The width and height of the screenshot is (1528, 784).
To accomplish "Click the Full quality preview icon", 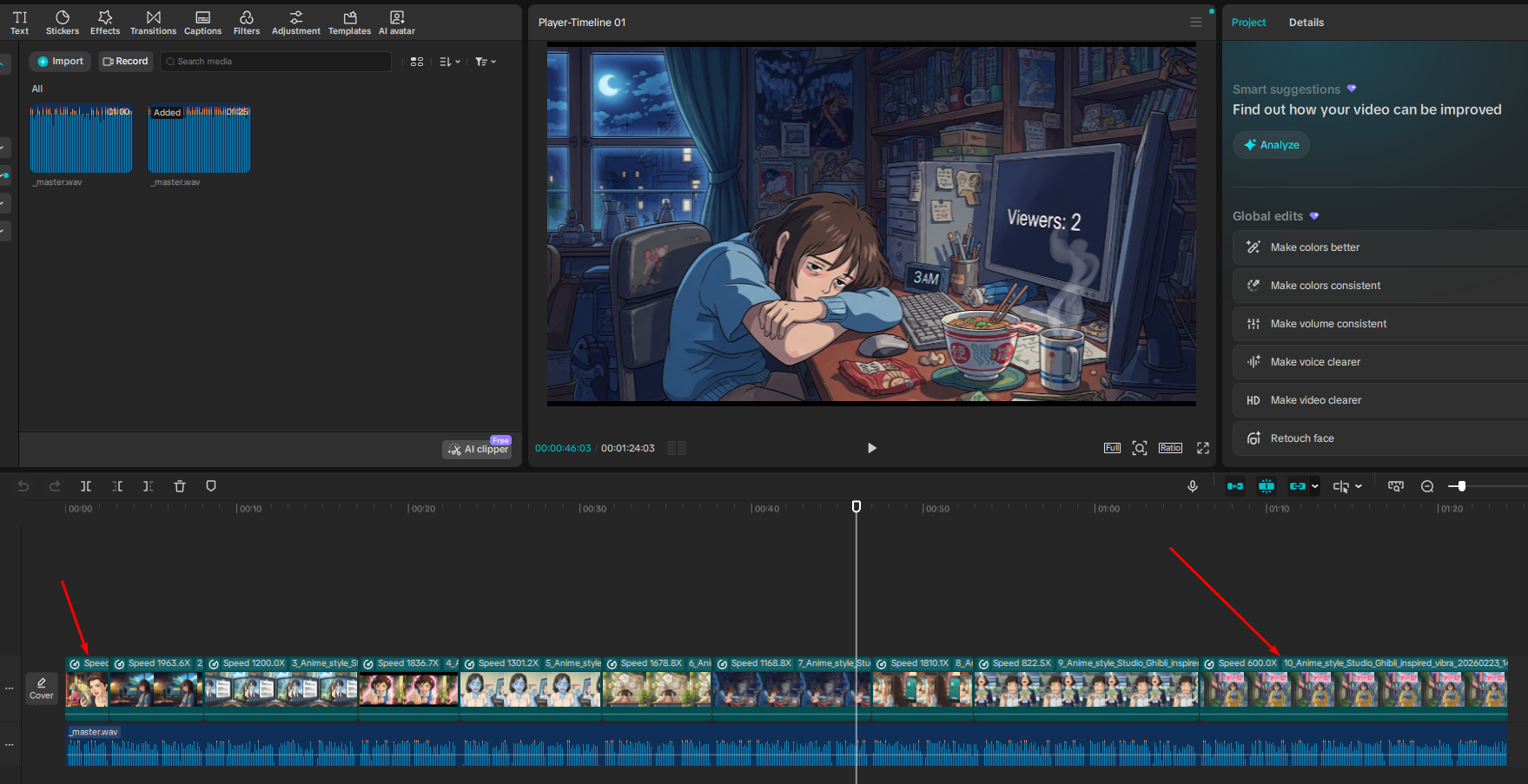I will pos(1112,448).
